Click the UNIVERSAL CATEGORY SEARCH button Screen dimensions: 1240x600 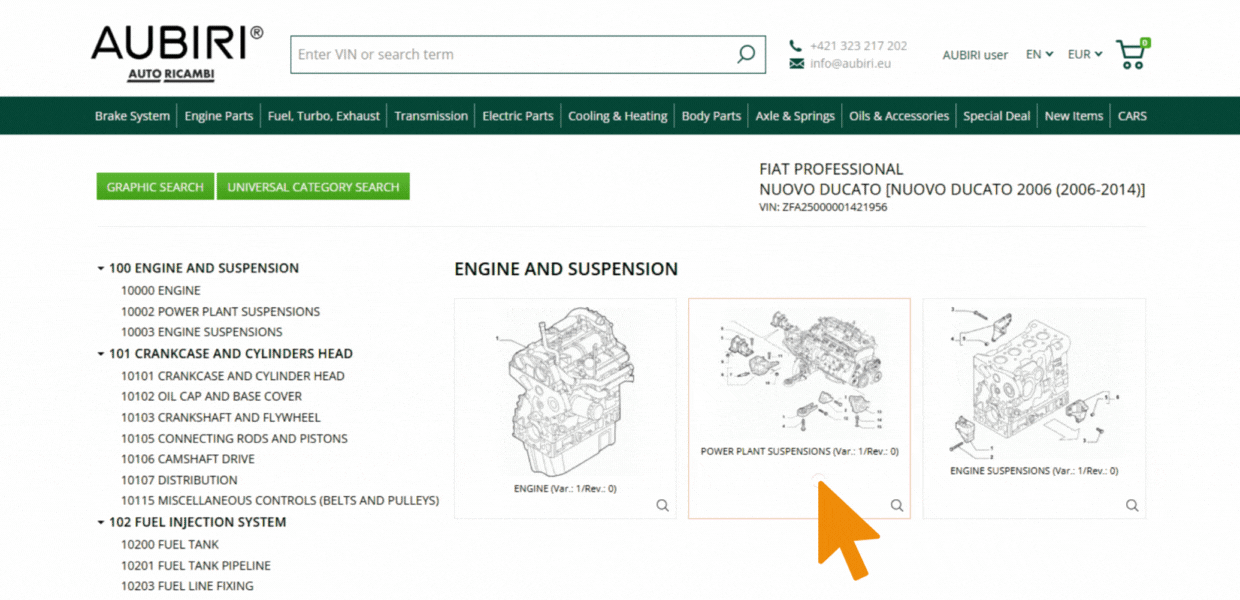[313, 187]
